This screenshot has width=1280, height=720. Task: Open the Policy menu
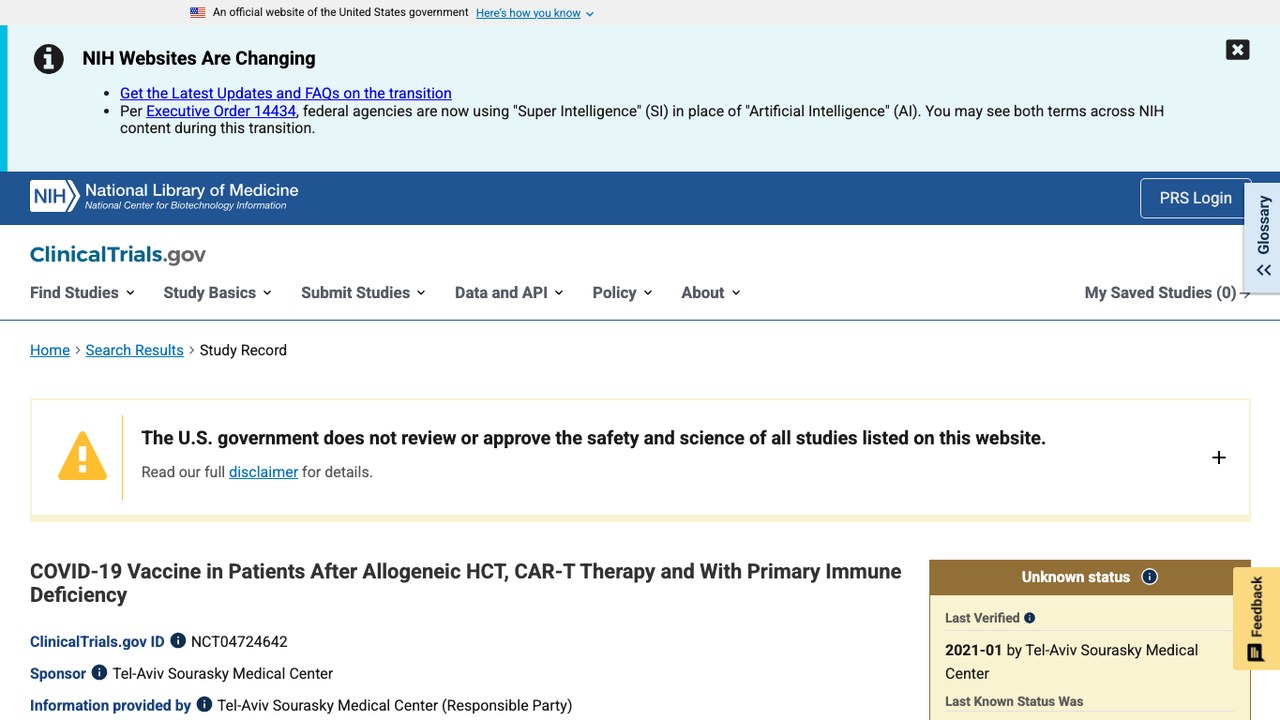[622, 293]
